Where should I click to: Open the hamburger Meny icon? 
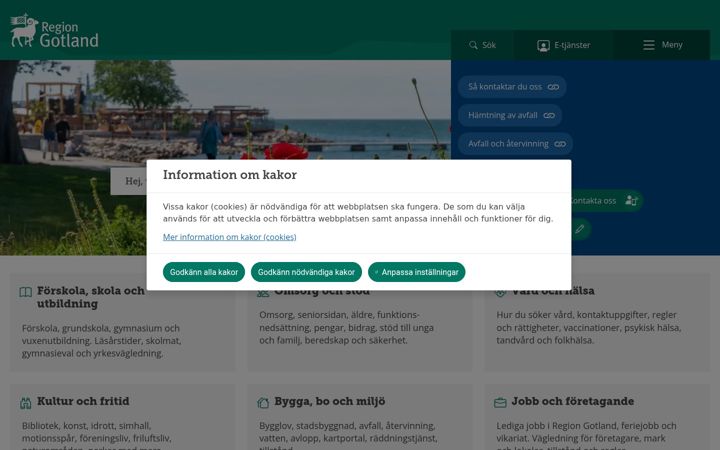pyautogui.click(x=649, y=45)
